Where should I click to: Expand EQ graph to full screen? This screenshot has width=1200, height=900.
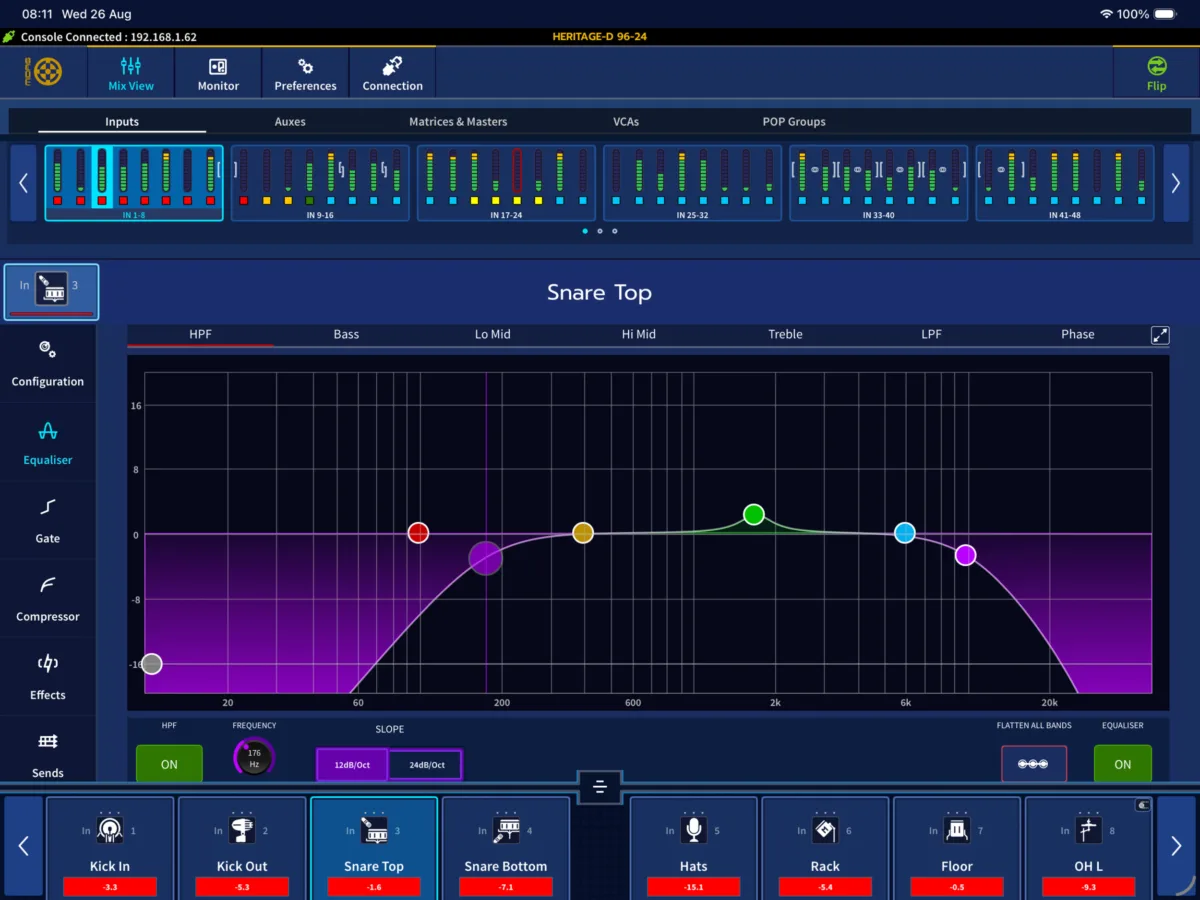coord(1160,336)
